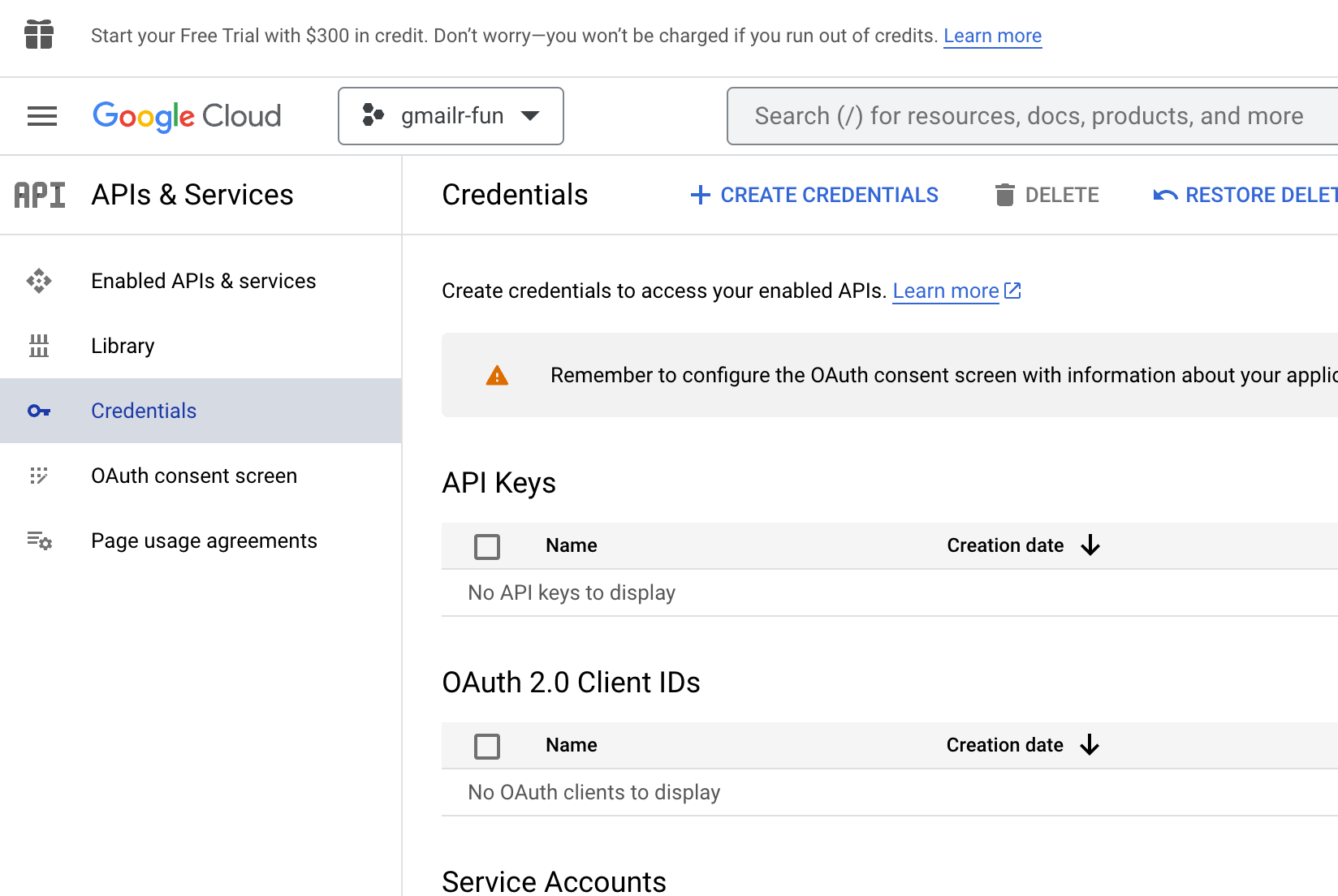Select the Enabled APIs & services icon
Viewport: 1338px width, 896px height.
pos(38,281)
